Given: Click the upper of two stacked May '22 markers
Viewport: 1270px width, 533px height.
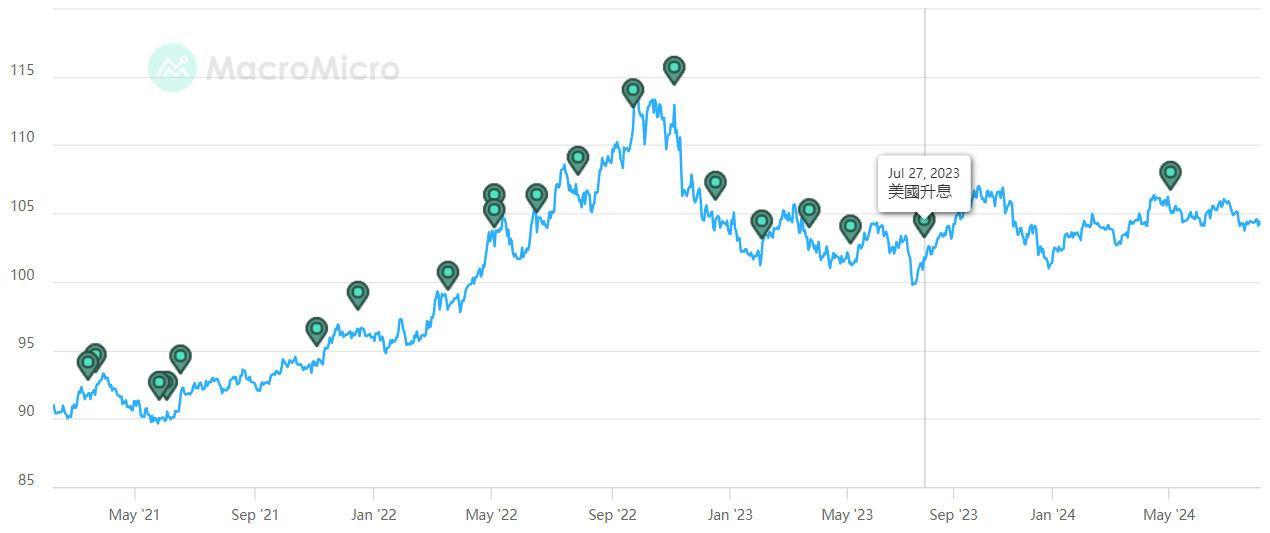Looking at the screenshot, I should (x=494, y=195).
